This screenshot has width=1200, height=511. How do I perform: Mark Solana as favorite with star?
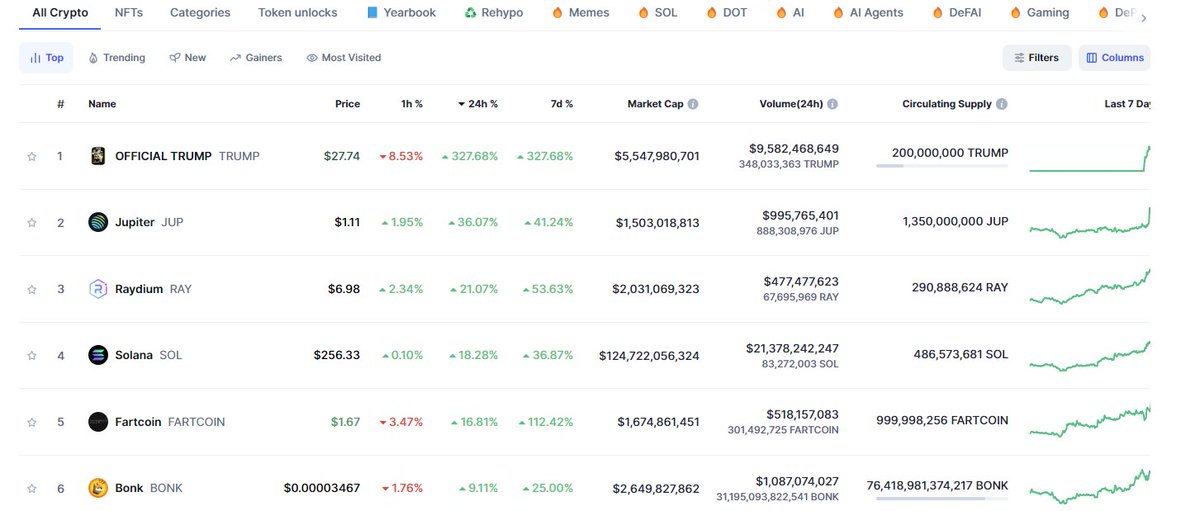coord(32,355)
